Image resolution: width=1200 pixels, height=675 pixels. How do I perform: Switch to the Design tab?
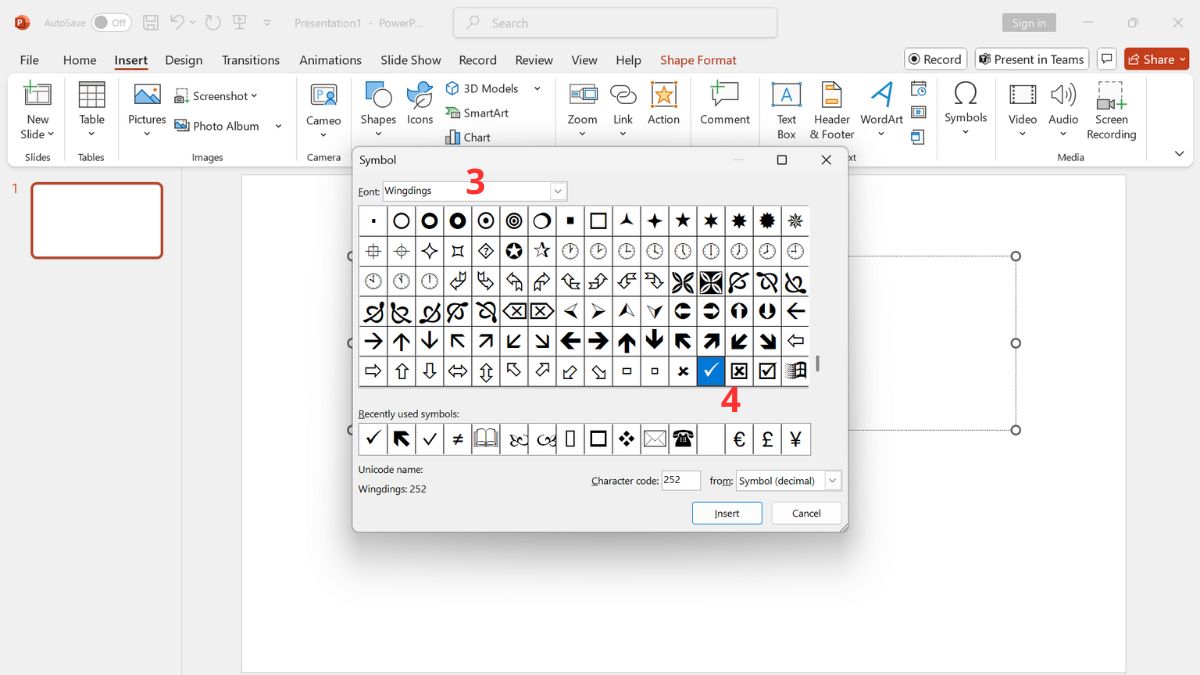click(184, 60)
